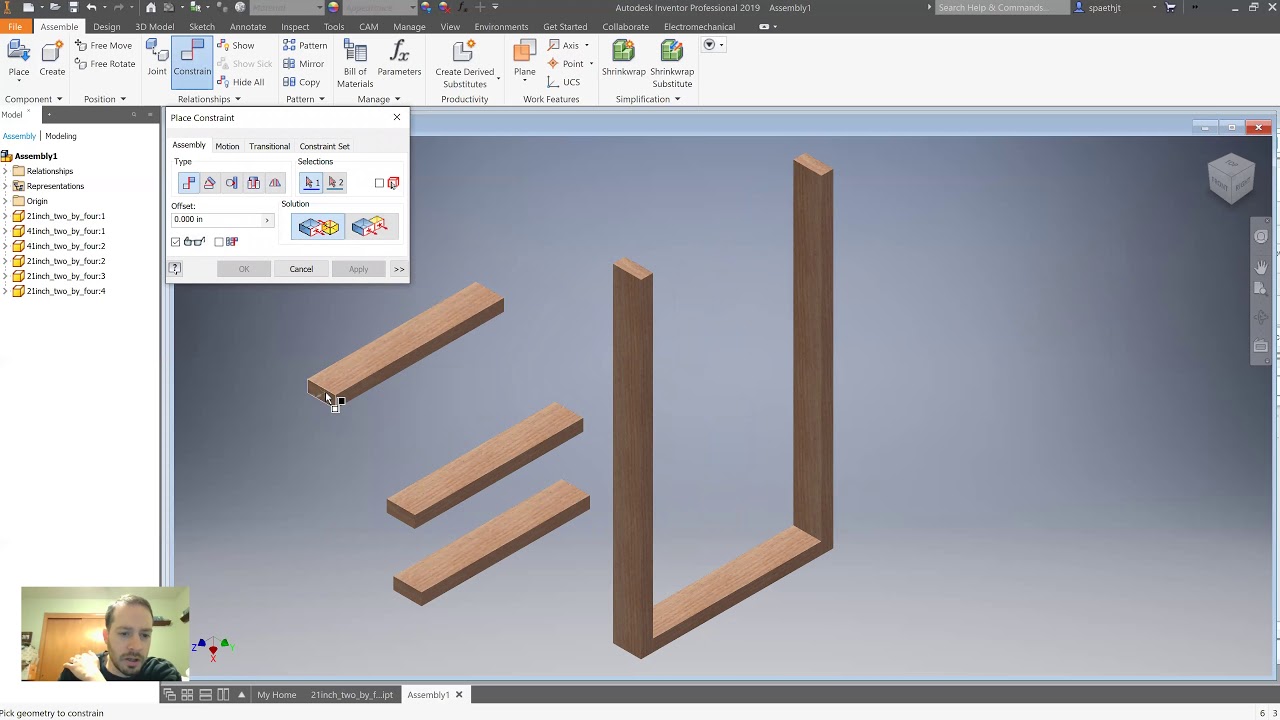Switch browser to the Modeling tab

click(x=61, y=136)
